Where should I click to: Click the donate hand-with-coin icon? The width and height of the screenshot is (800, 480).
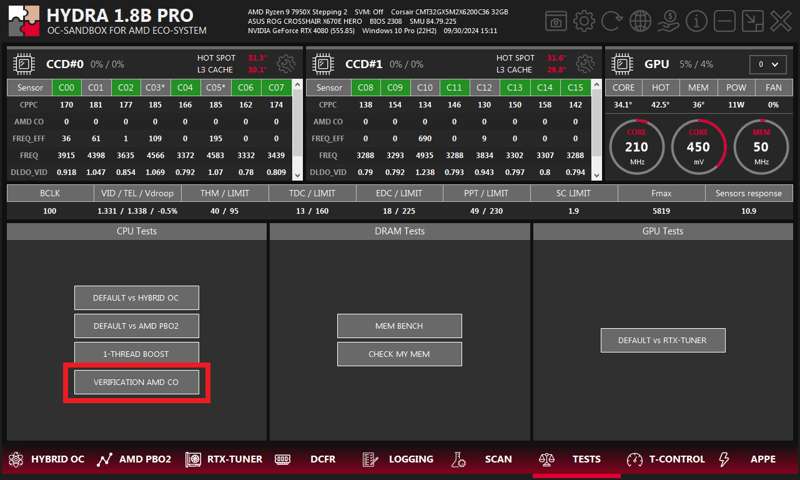point(669,21)
